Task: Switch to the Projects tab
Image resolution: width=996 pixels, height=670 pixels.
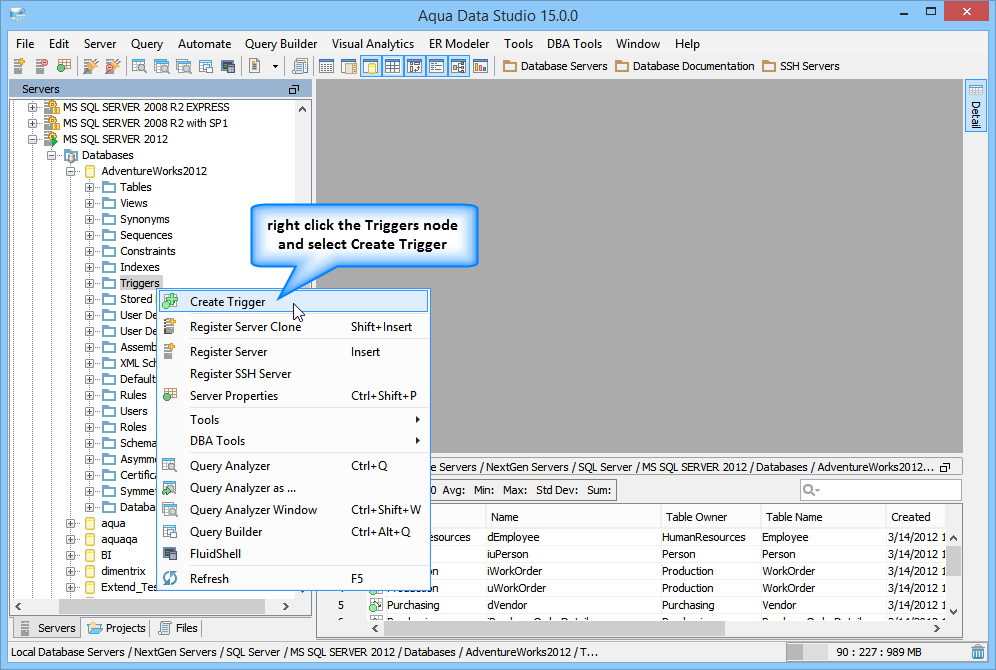Action: pos(116,628)
